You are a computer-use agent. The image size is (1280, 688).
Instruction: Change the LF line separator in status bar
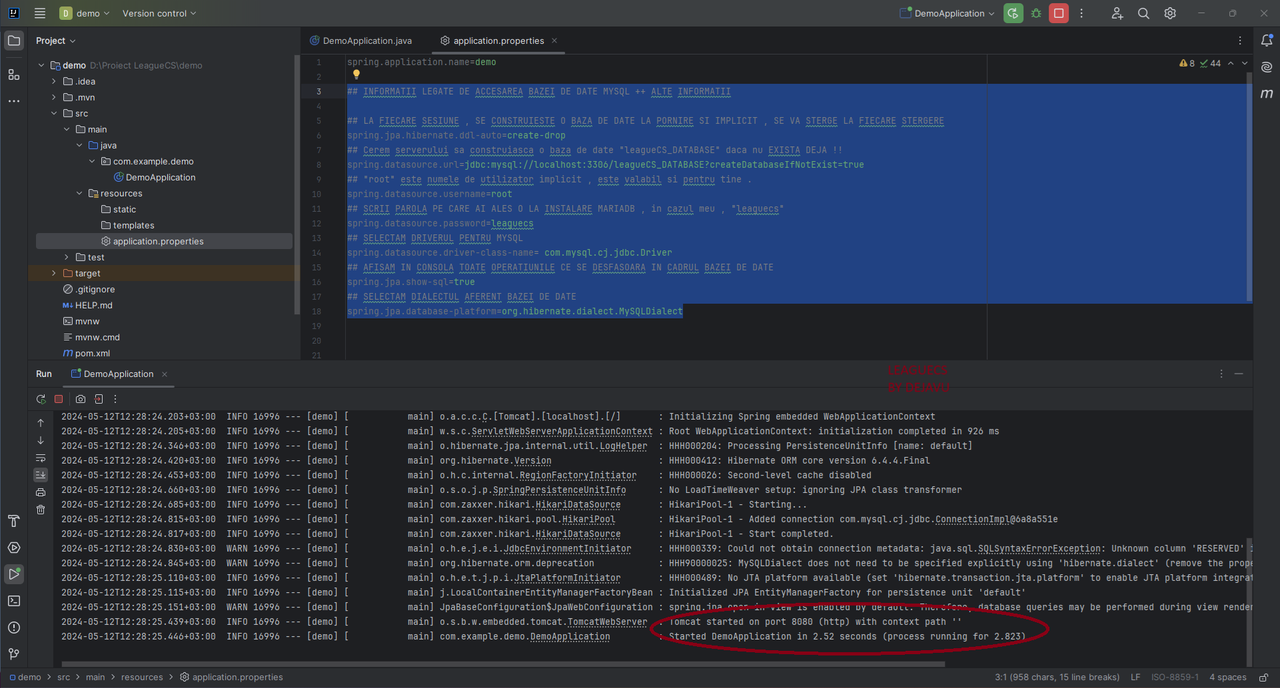click(1135, 677)
